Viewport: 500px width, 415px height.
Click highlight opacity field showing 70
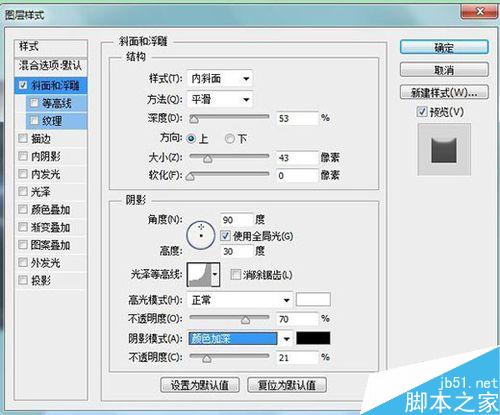coord(297,319)
